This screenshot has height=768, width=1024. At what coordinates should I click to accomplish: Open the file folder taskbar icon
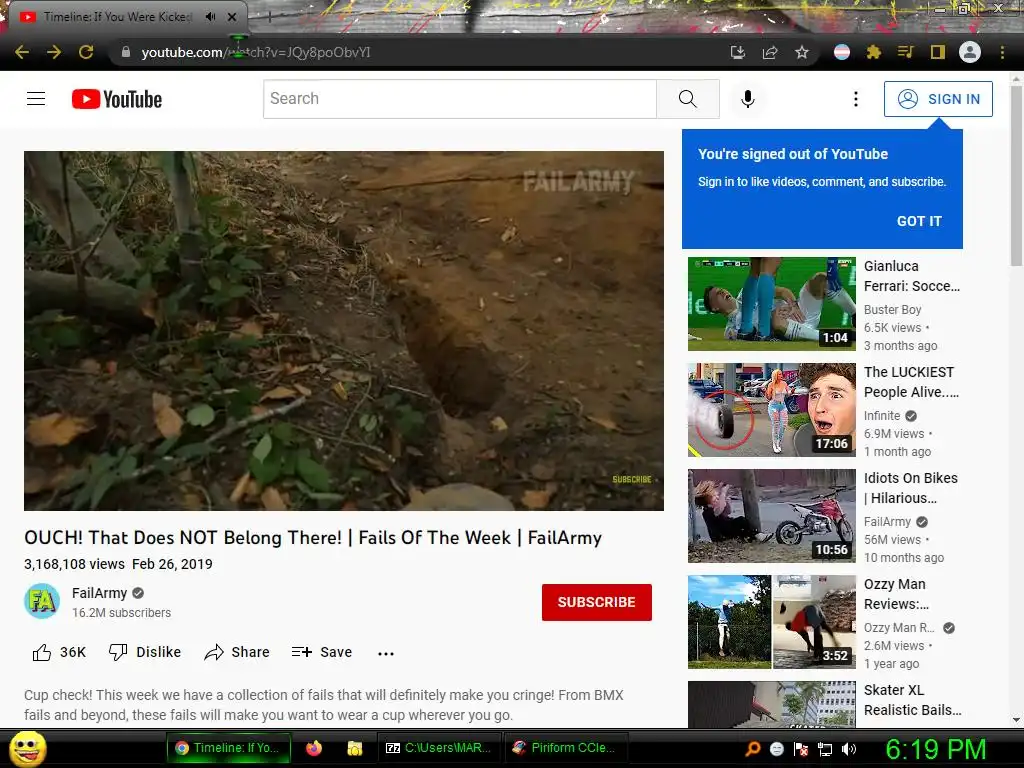click(355, 748)
